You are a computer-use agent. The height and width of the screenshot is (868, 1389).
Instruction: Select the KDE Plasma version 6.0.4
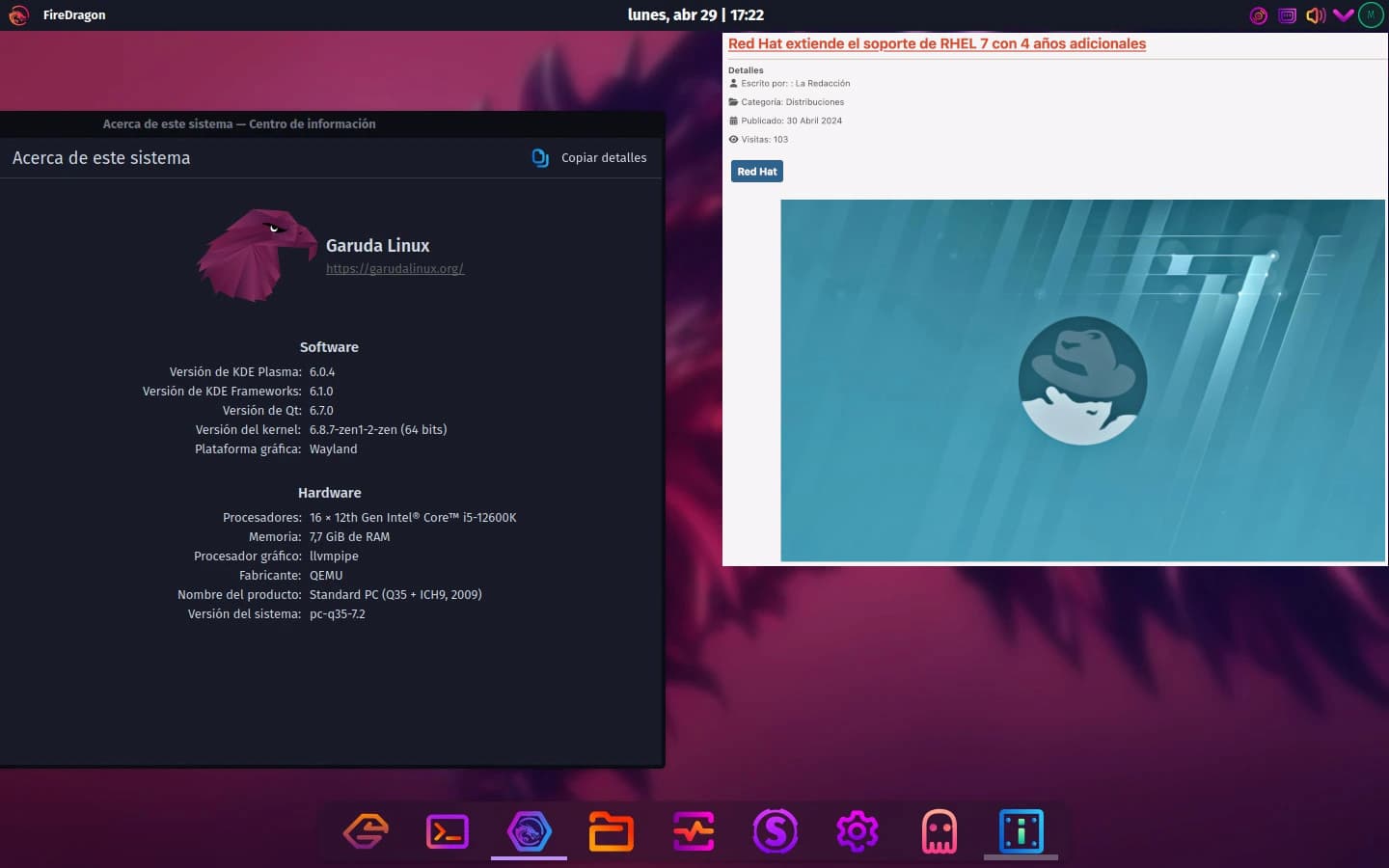[x=322, y=372]
